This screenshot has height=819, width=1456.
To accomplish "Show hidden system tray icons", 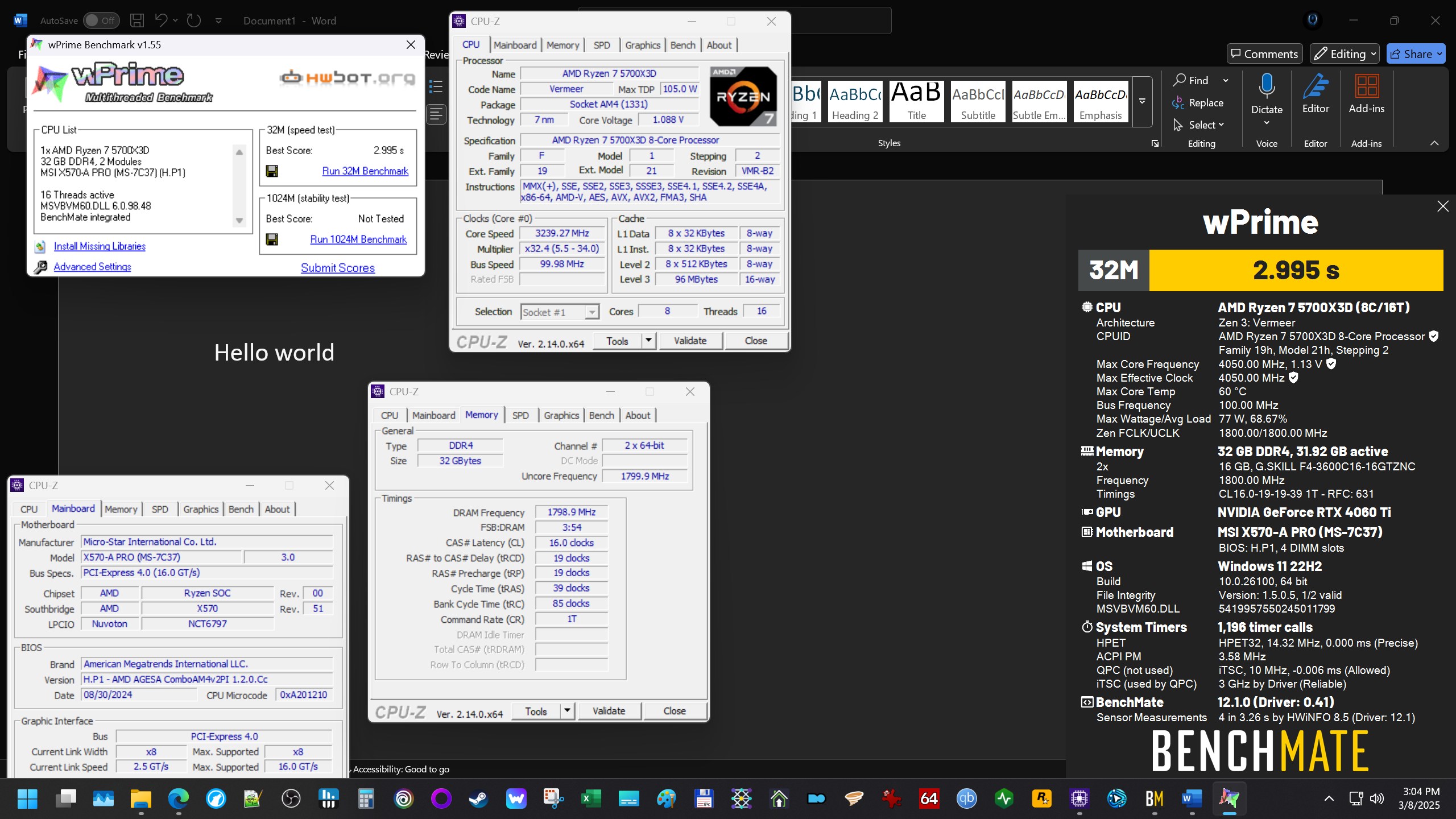I will click(x=1329, y=799).
